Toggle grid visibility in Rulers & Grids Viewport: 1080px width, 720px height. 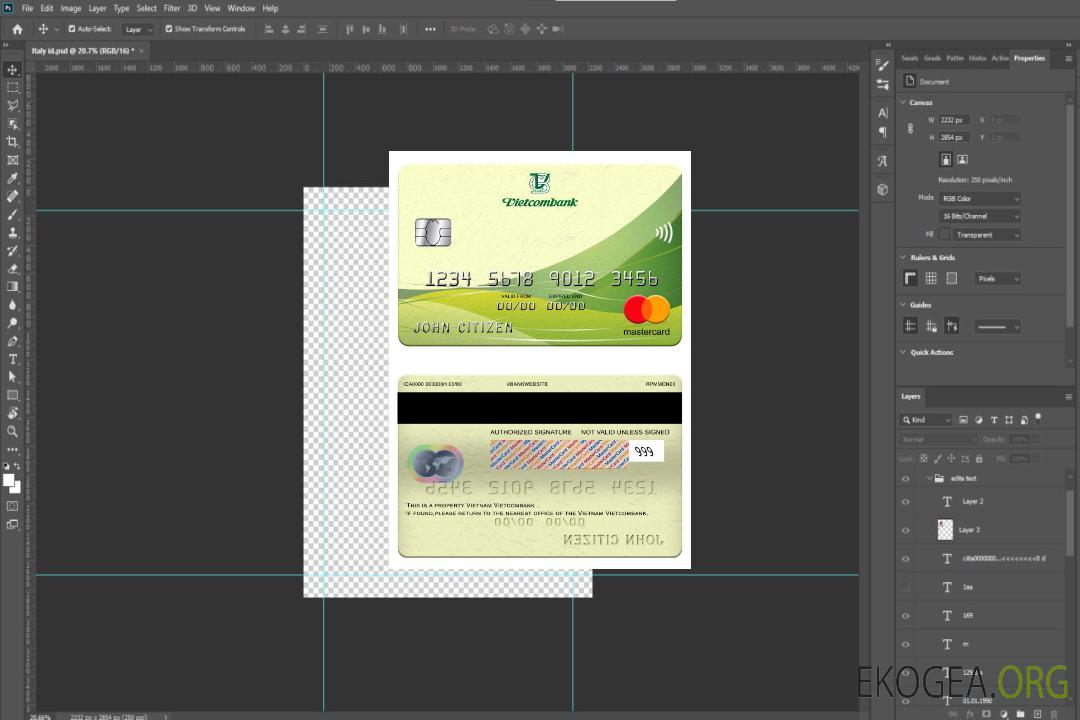pos(931,278)
